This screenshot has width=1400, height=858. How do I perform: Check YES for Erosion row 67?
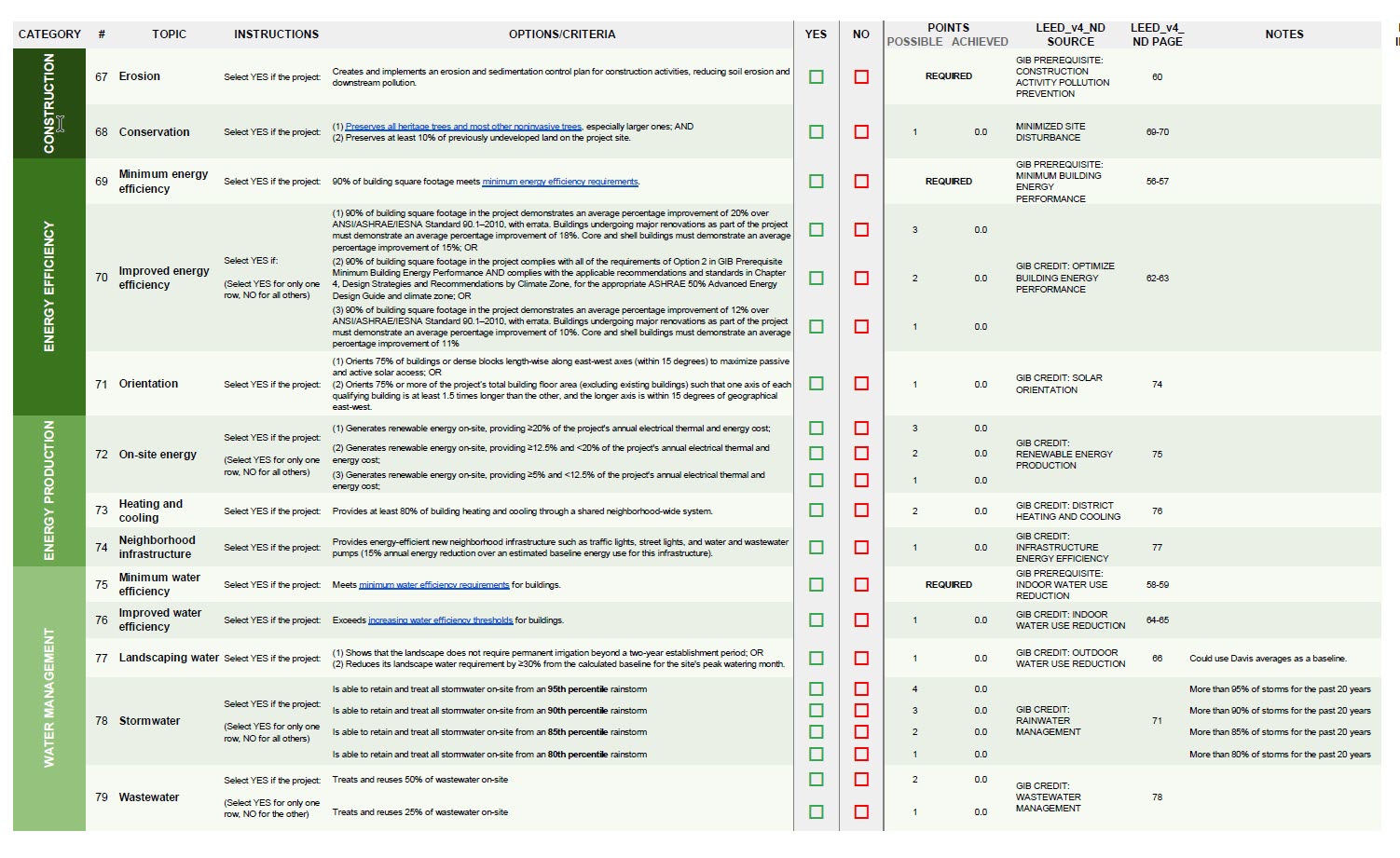(x=817, y=77)
